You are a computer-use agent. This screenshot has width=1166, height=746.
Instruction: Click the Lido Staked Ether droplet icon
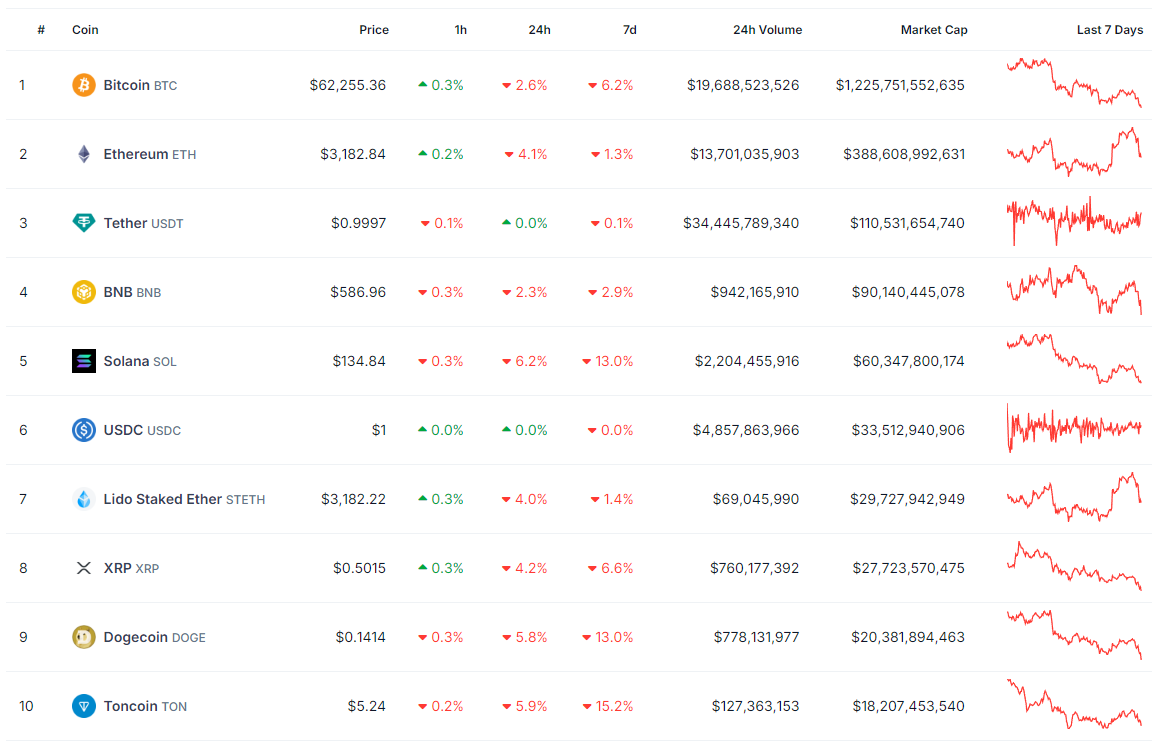pos(84,499)
